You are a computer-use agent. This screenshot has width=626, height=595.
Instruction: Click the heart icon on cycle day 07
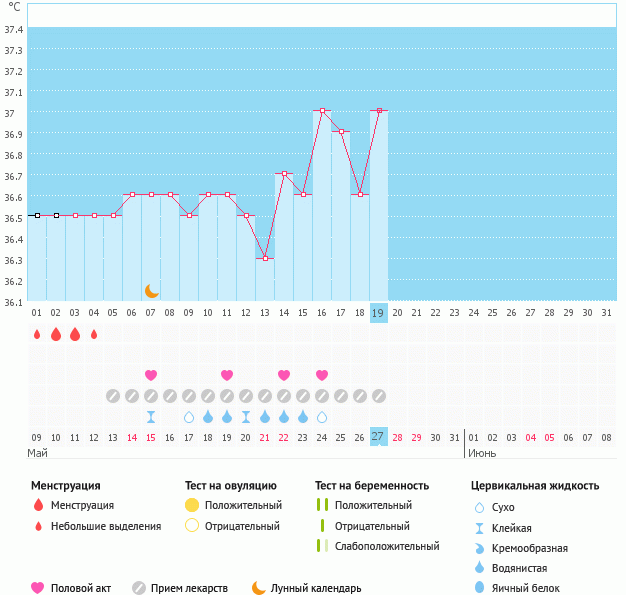(x=151, y=375)
